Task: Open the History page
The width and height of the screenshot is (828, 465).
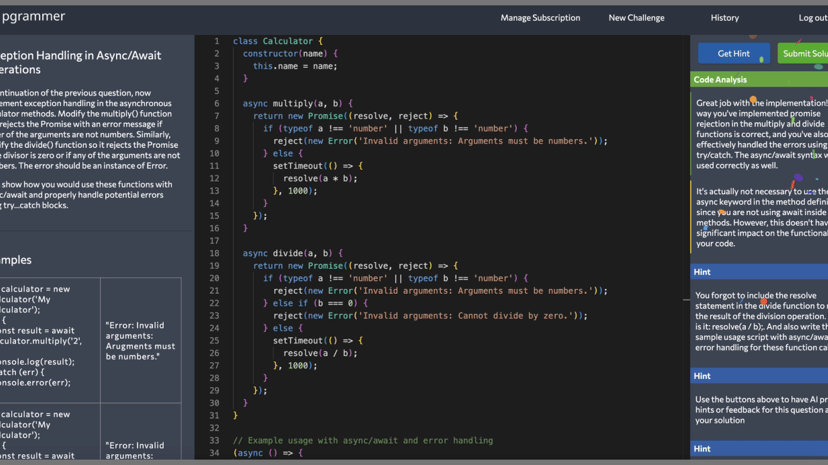Action: click(x=724, y=18)
